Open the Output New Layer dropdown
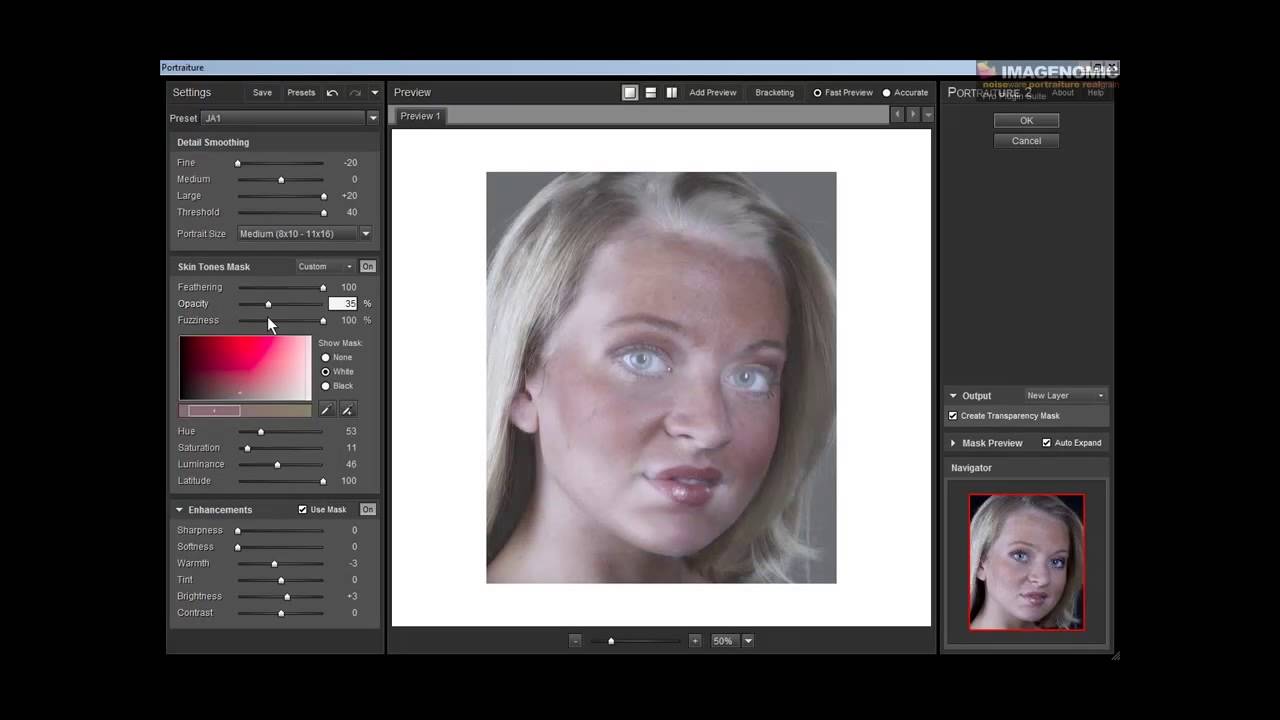The image size is (1280, 720). coord(1065,396)
